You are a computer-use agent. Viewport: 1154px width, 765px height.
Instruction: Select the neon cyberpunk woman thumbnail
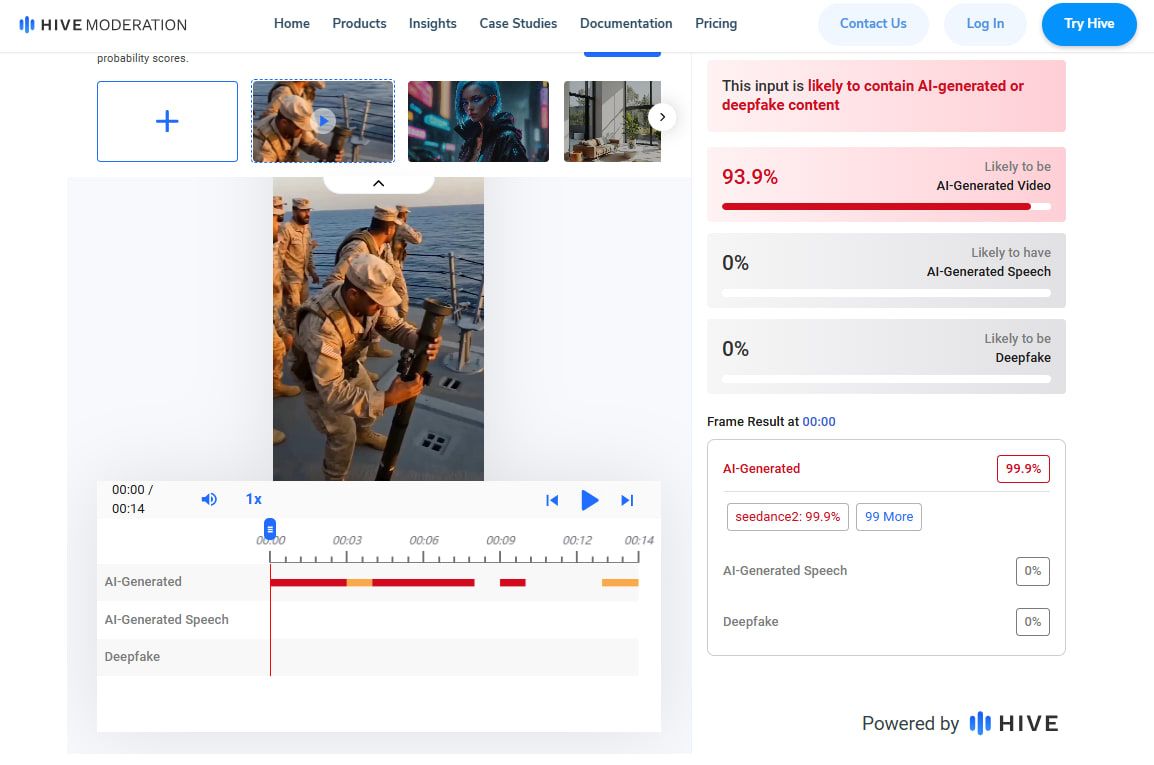[478, 121]
